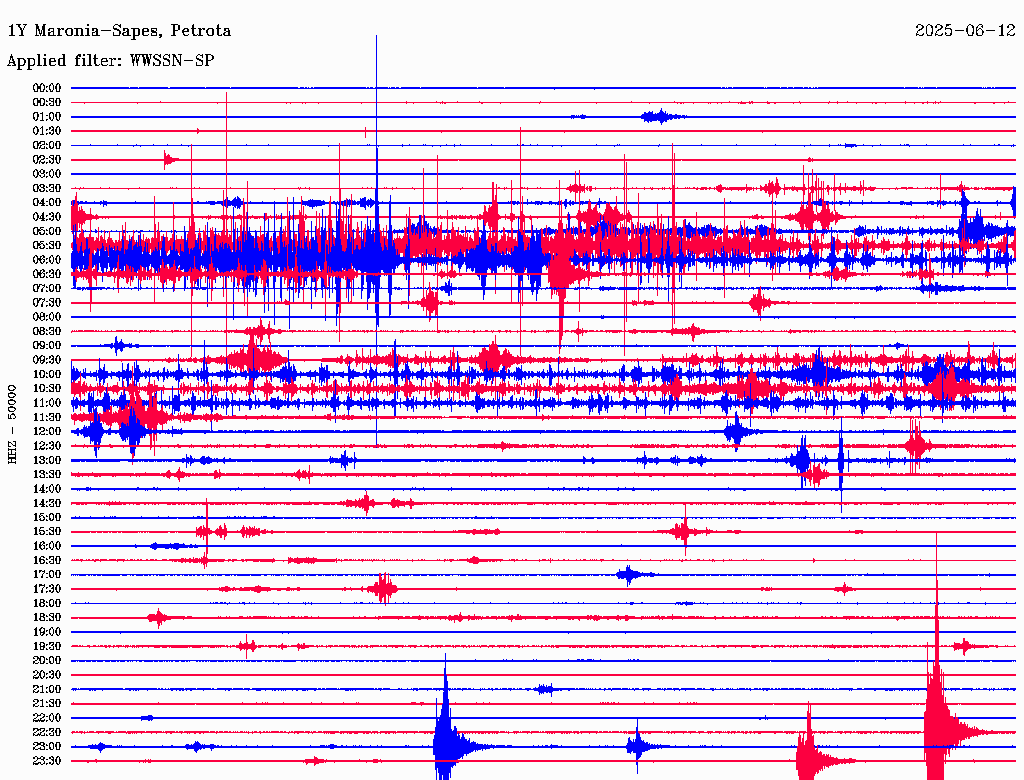Click the 00:30 time label
This screenshot has height=780, width=1024.
47,102
